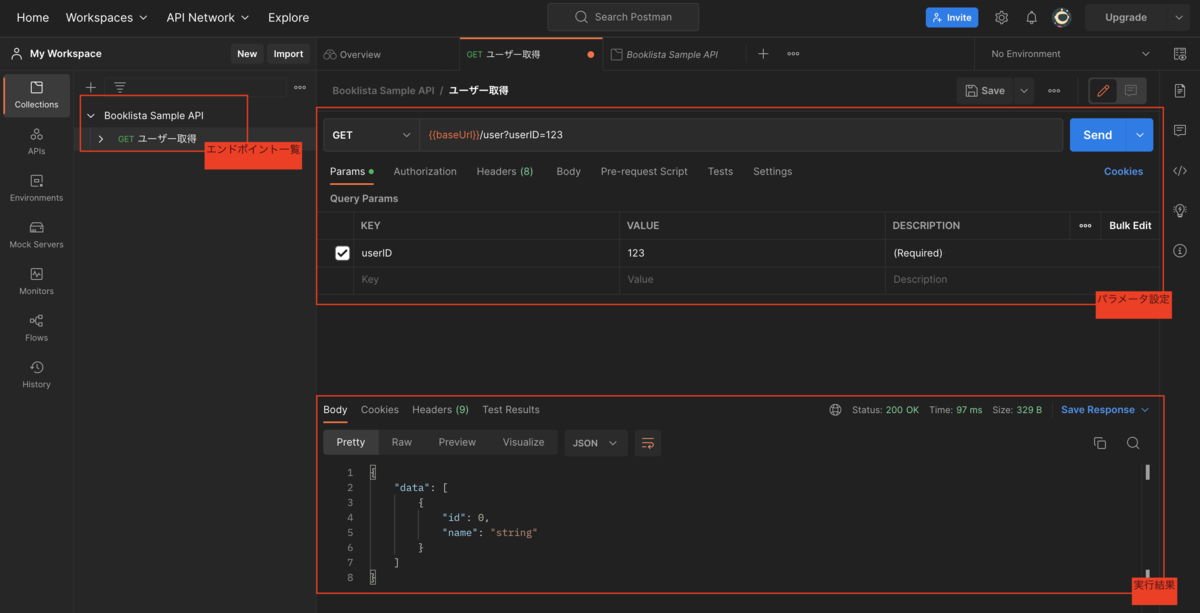Click the Bulk Edit link
The height and width of the screenshot is (613, 1200).
click(1130, 226)
